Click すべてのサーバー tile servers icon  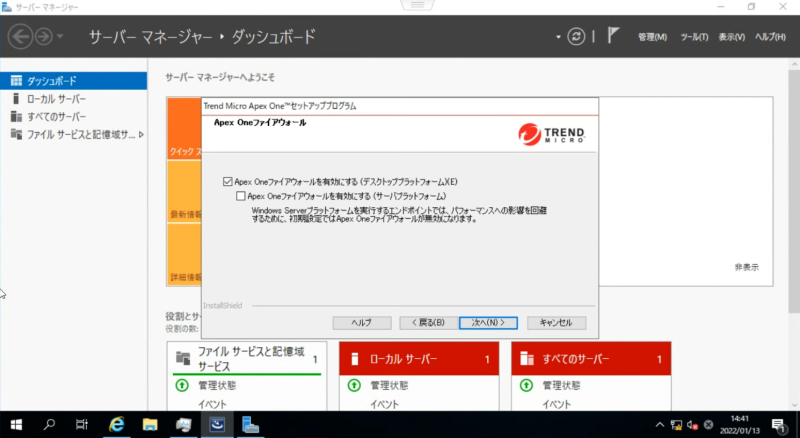click(x=527, y=359)
